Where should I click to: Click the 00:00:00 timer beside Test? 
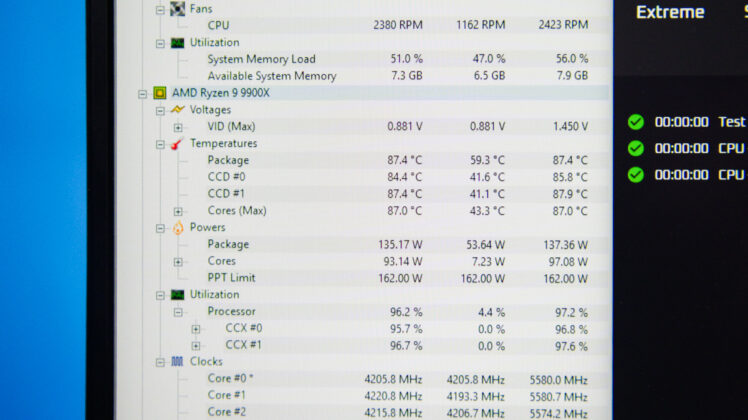coord(681,122)
